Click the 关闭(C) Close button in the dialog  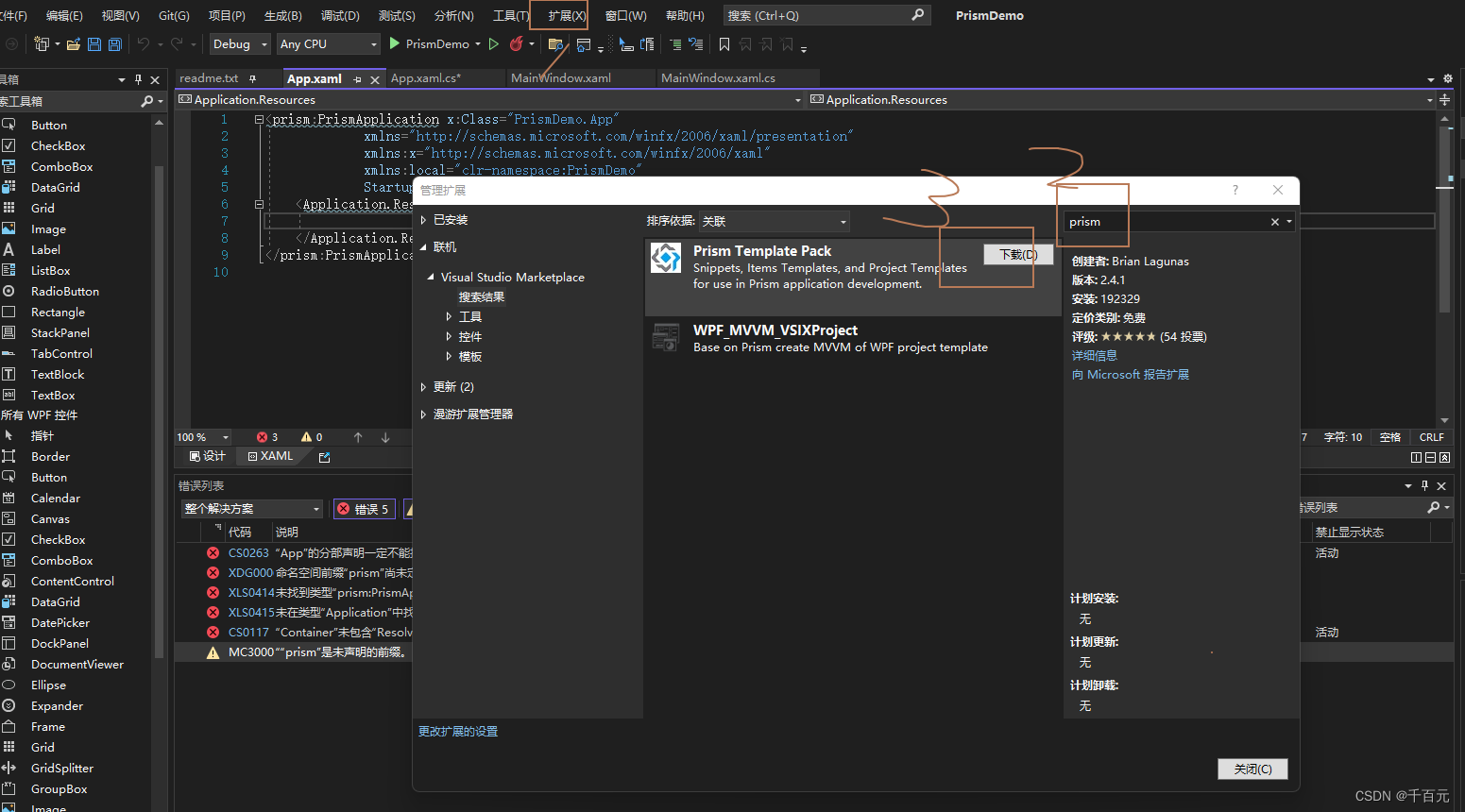click(1252, 770)
